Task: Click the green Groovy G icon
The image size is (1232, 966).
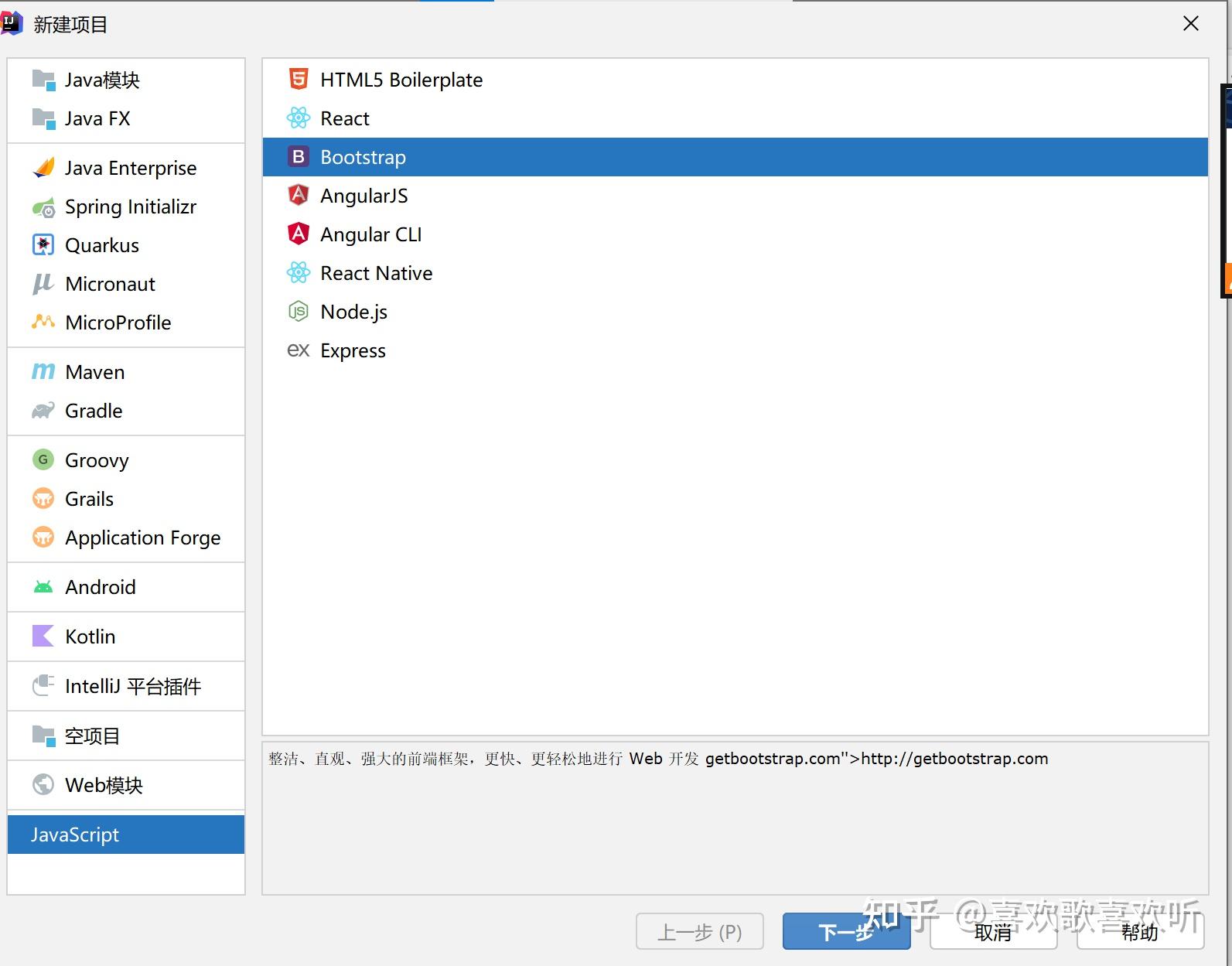Action: [x=43, y=460]
